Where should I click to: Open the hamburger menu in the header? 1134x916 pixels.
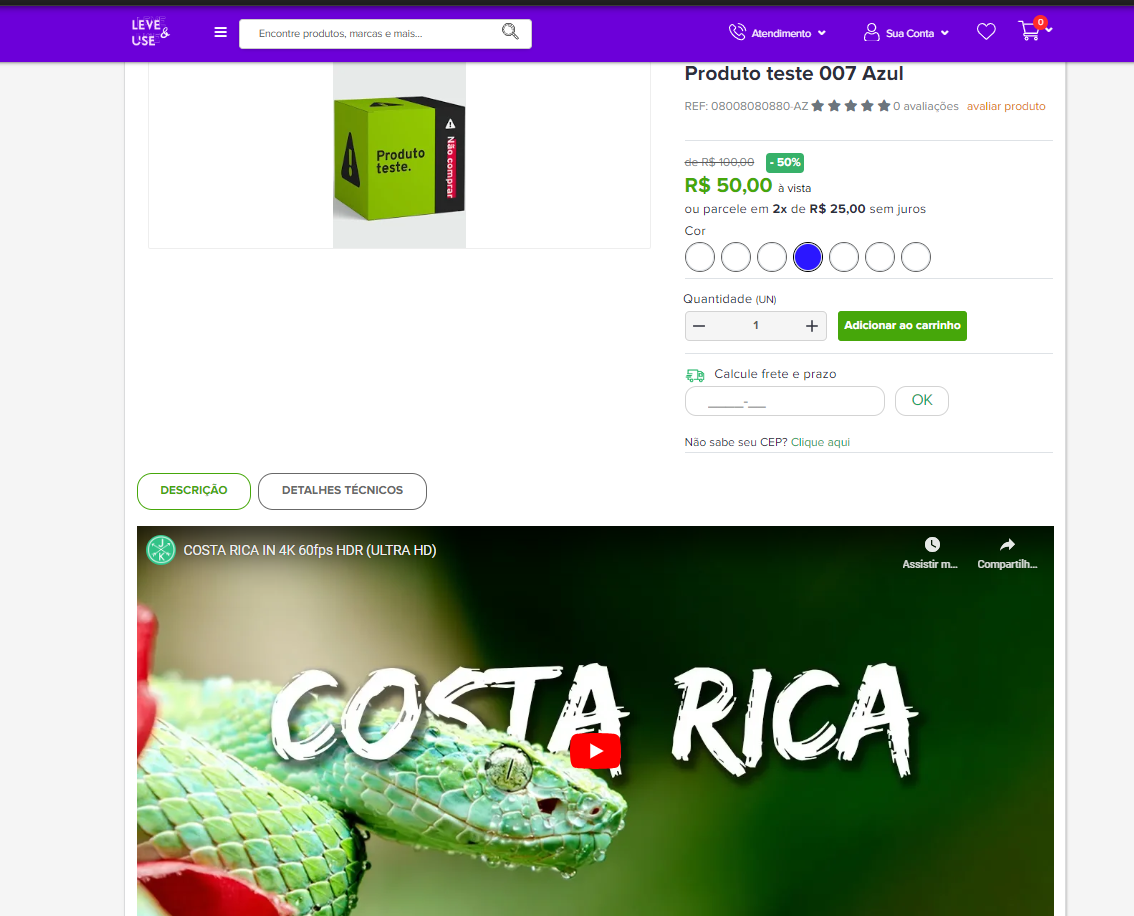coord(221,33)
